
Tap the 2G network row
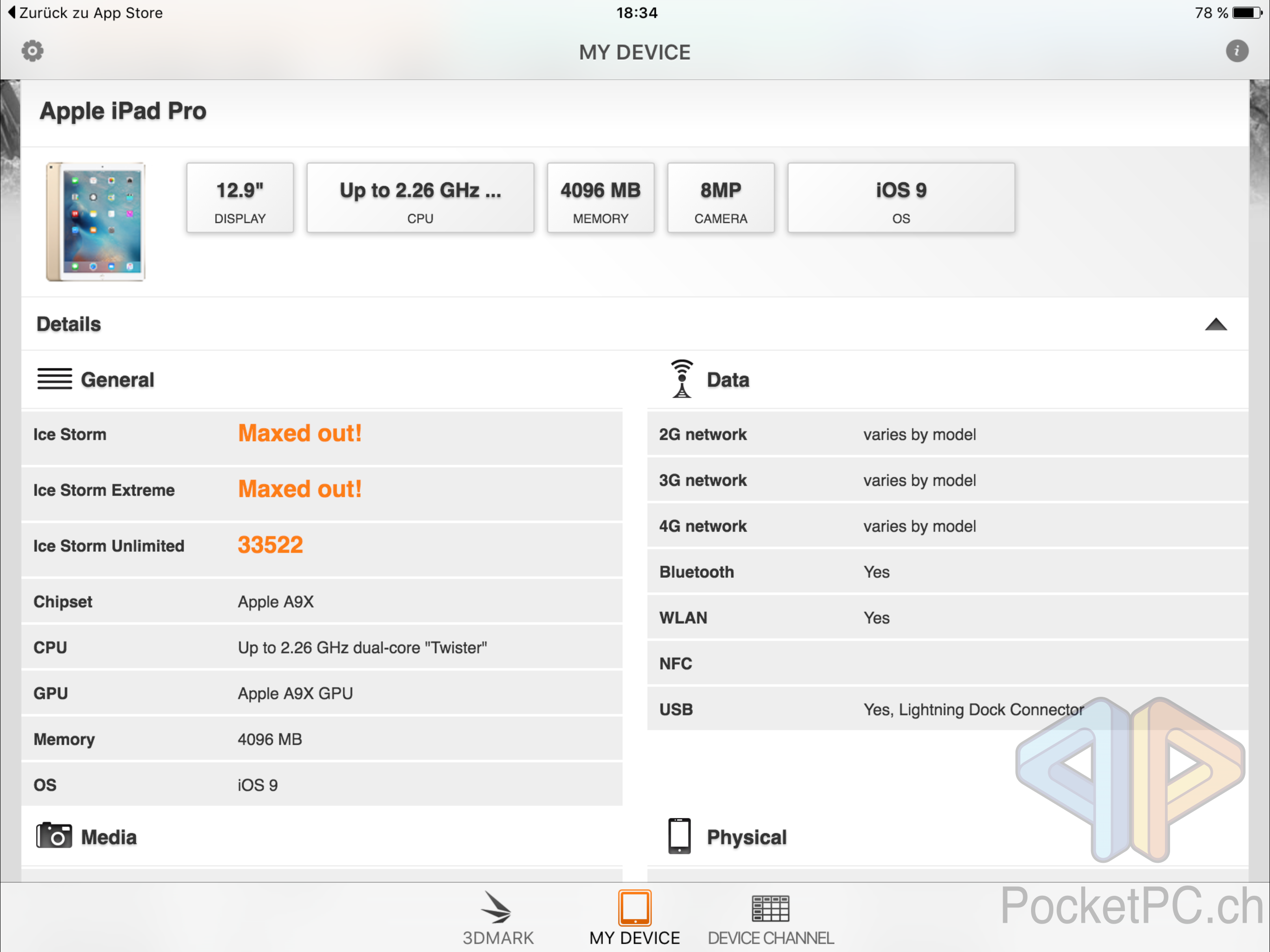947,434
